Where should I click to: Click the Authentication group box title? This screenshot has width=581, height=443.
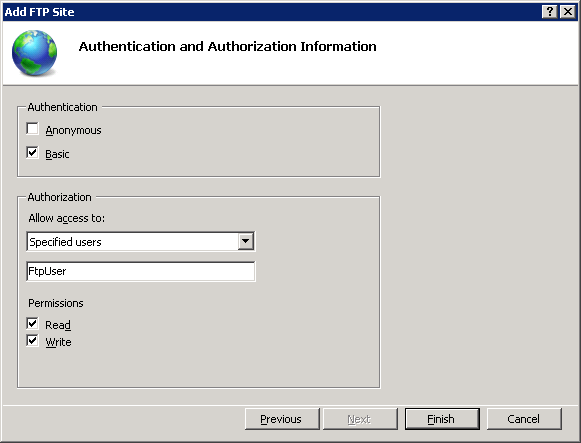point(63,107)
